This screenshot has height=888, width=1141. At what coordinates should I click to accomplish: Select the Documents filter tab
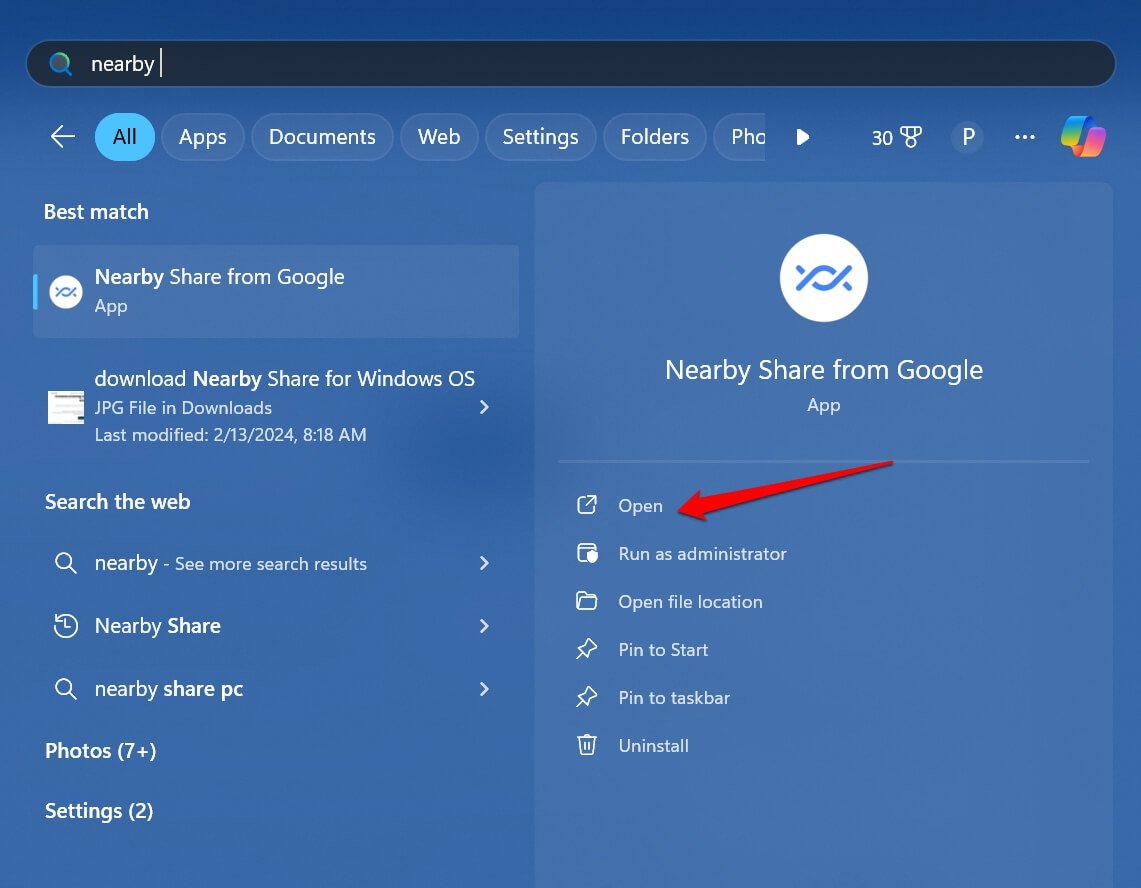point(322,137)
